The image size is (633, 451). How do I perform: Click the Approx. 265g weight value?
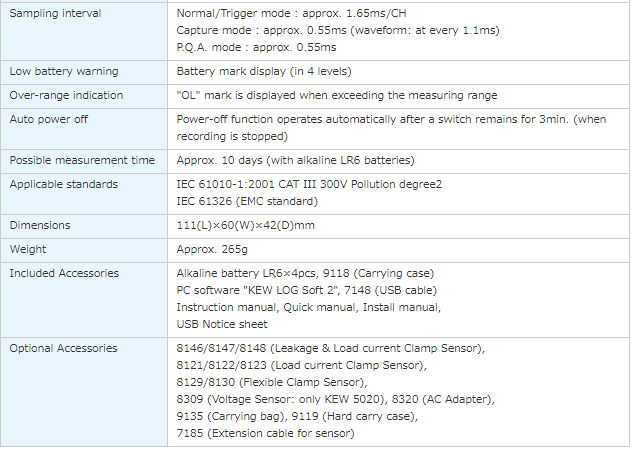click(211, 249)
